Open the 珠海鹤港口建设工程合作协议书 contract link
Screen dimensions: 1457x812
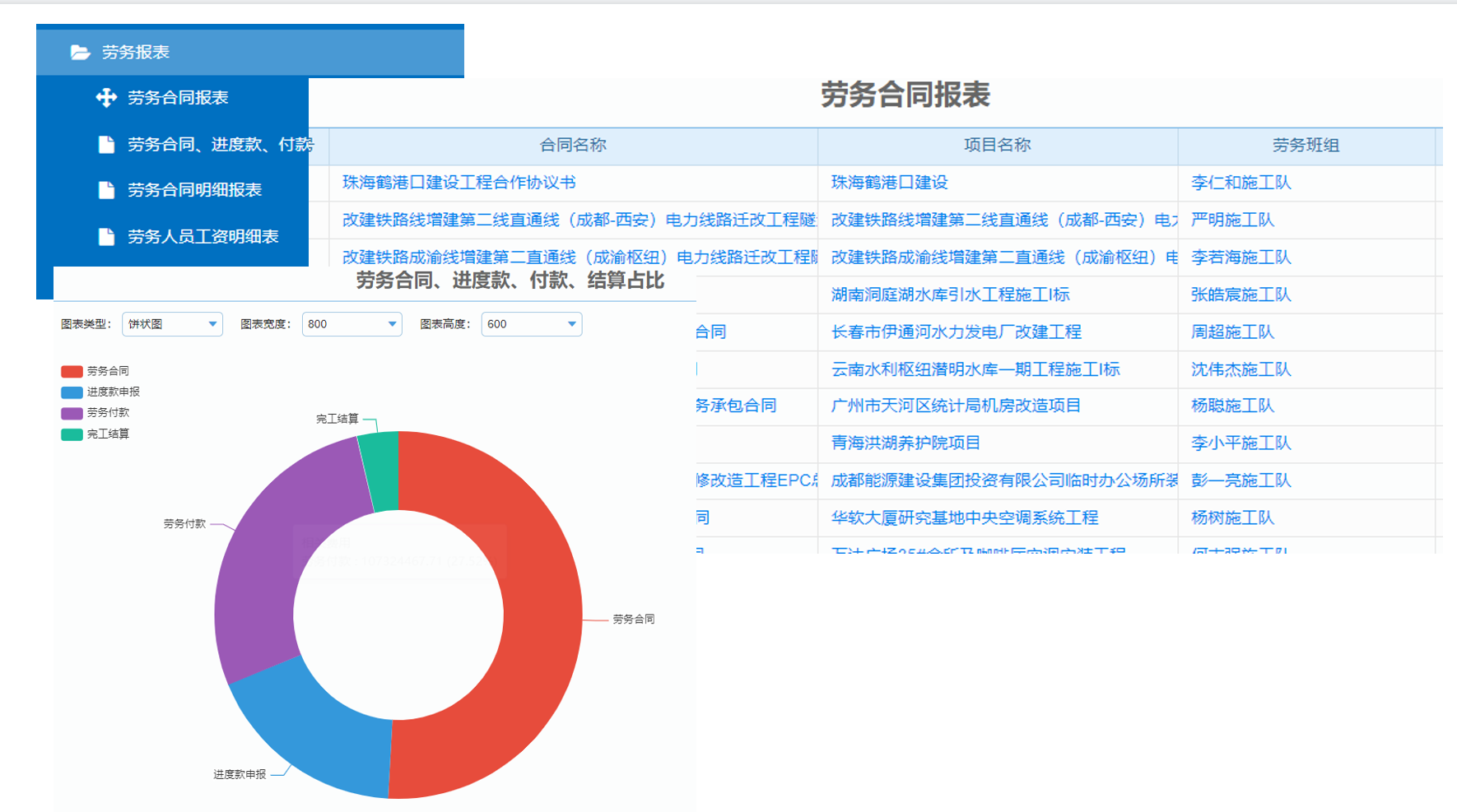point(459,183)
